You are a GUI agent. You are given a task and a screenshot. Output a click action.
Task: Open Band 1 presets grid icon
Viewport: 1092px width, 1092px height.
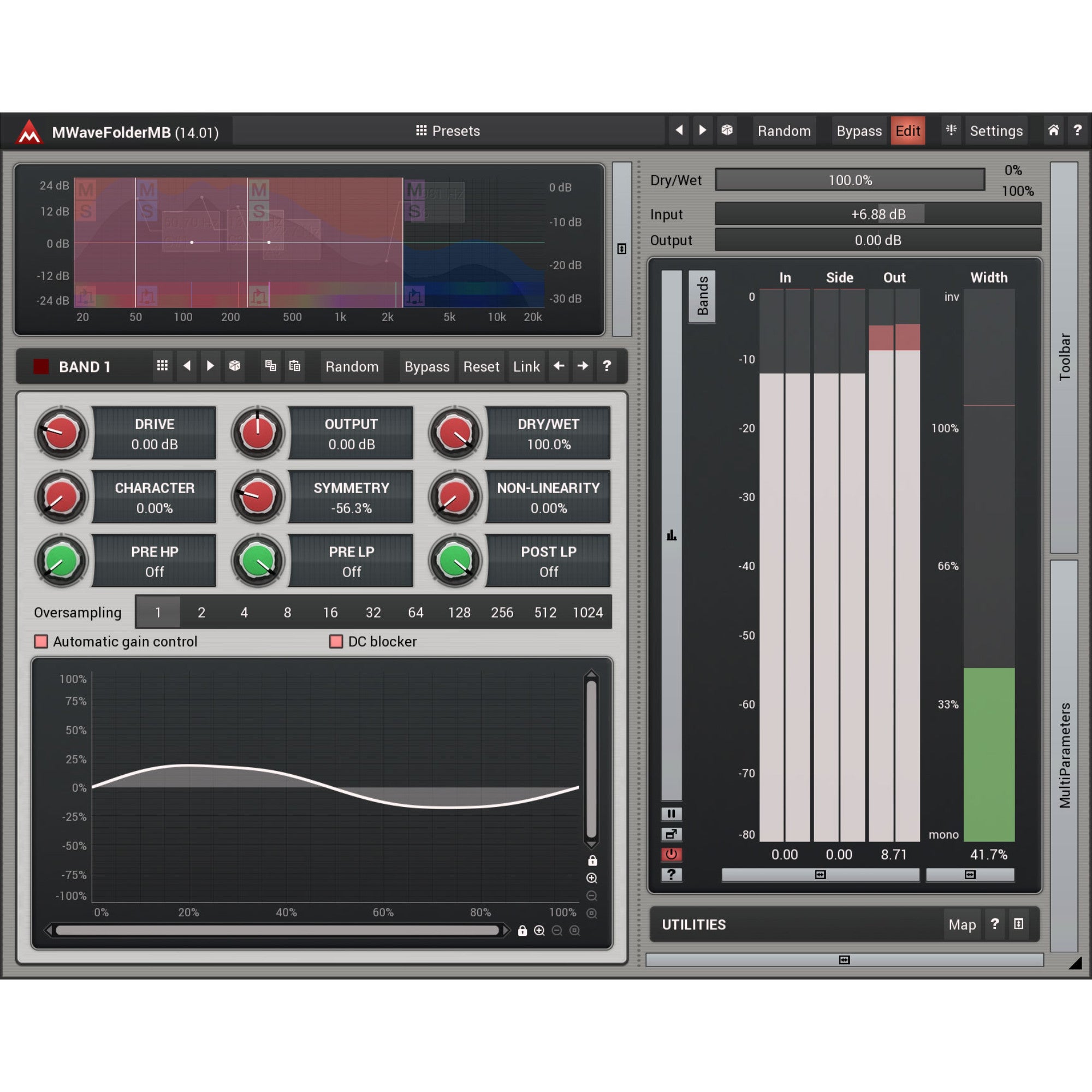click(x=162, y=366)
